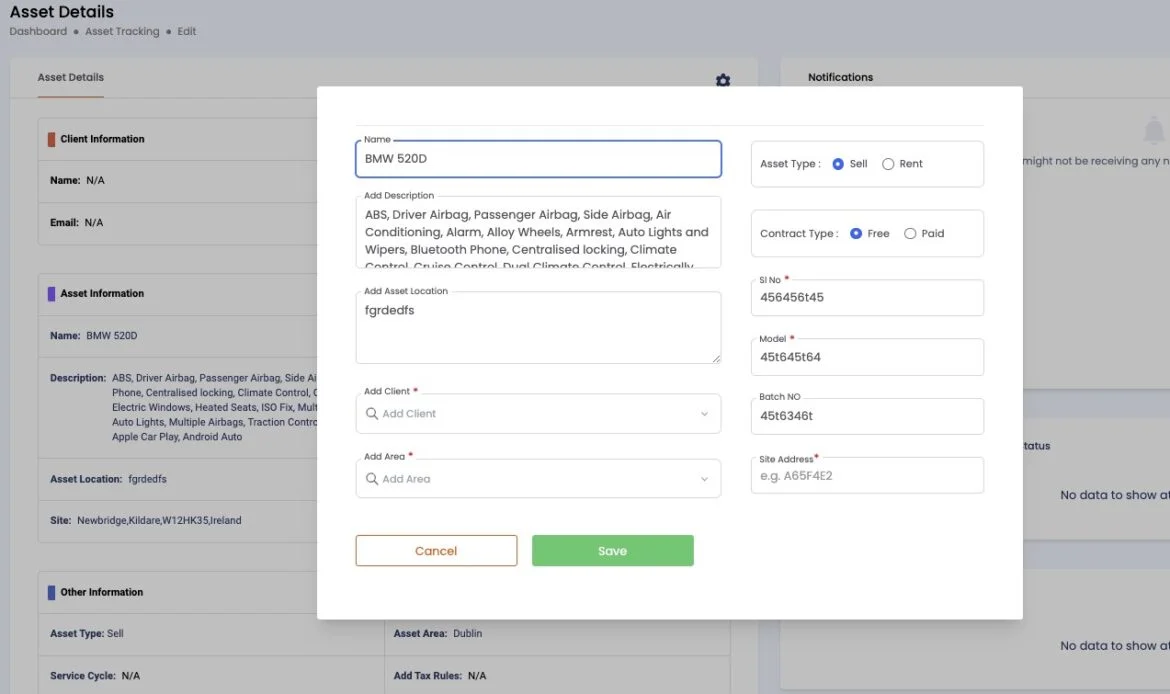Image resolution: width=1170 pixels, height=694 pixels.
Task: Select the Sell asset type
Action: pyautogui.click(x=838, y=164)
